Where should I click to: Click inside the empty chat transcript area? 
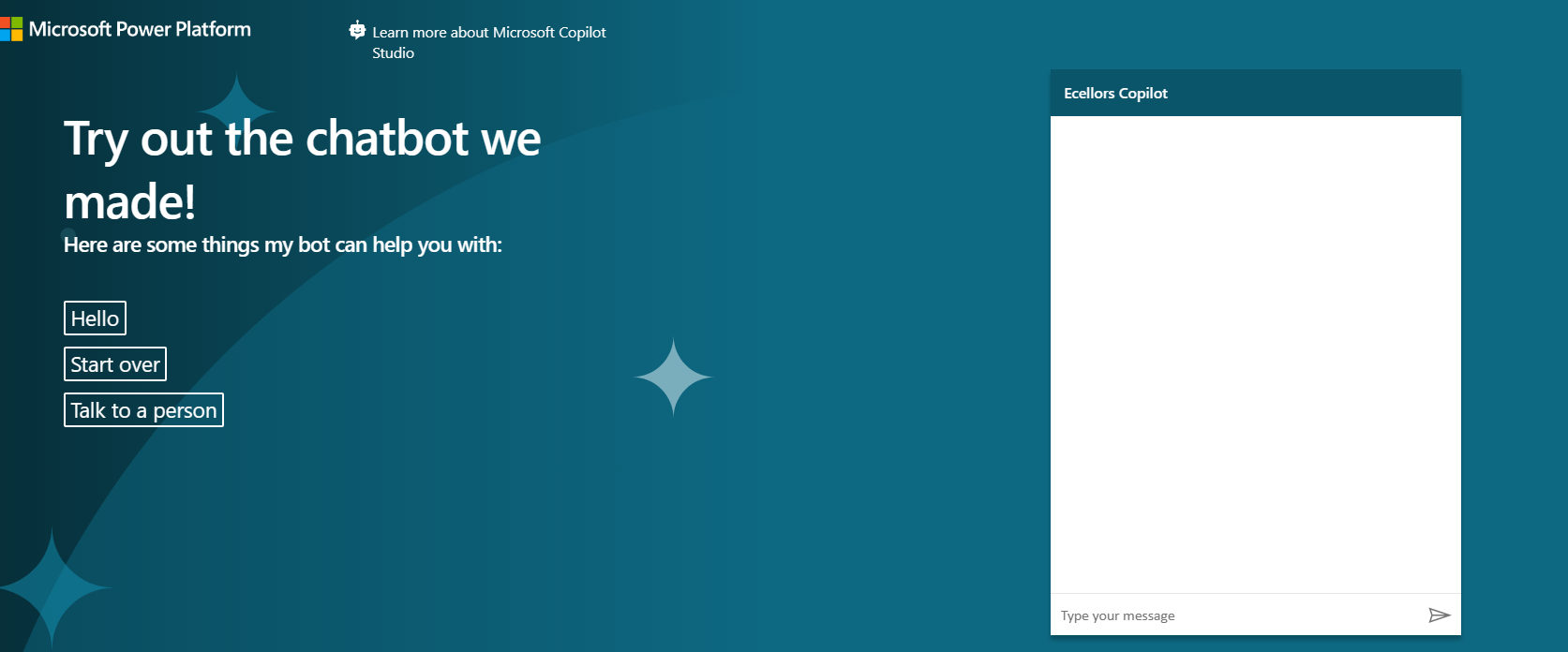1255,354
